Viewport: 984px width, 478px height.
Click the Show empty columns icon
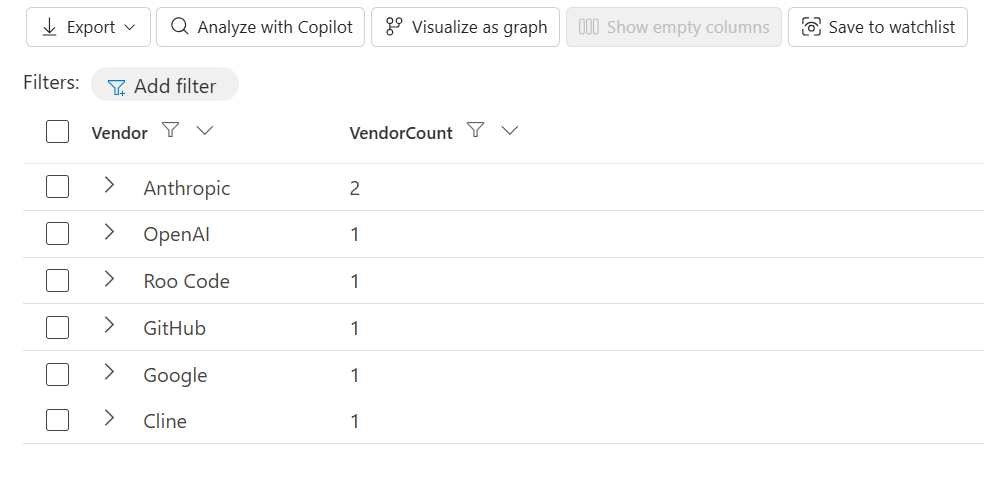[588, 27]
